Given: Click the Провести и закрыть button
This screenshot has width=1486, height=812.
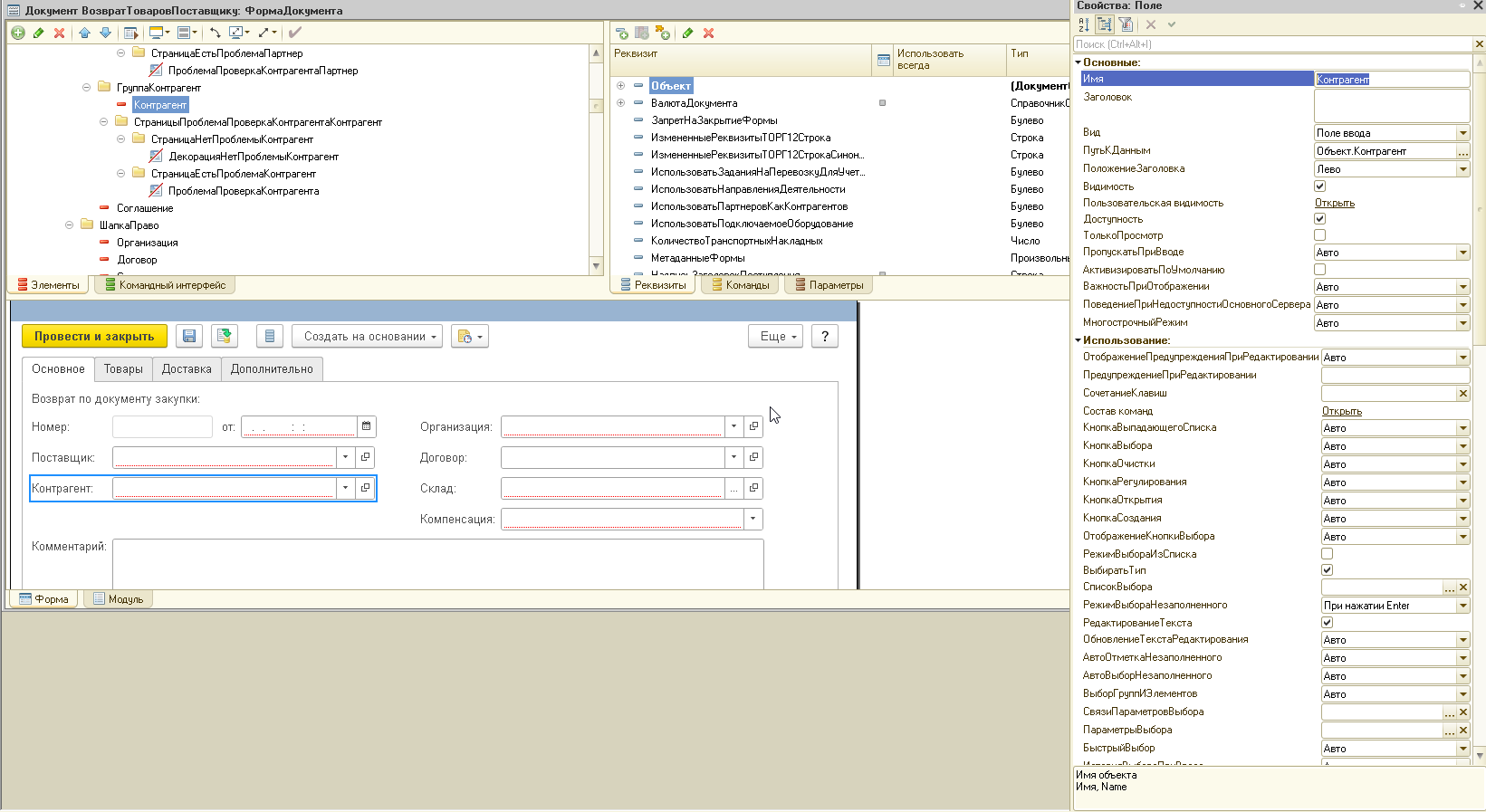Looking at the screenshot, I should [94, 337].
